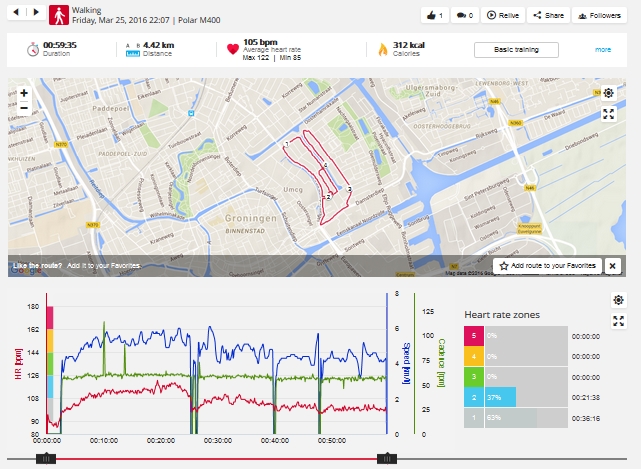This screenshot has width=641, height=469.
Task: Share this training session
Action: 548,15
